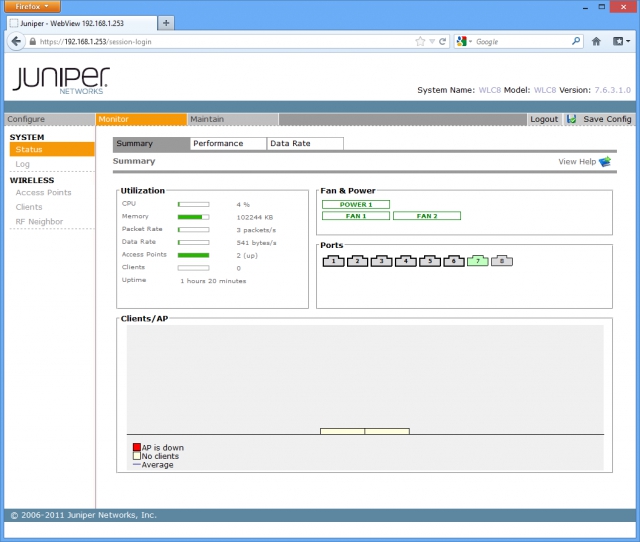
Task: Click the 102244 KB memory value
Action: (x=255, y=218)
